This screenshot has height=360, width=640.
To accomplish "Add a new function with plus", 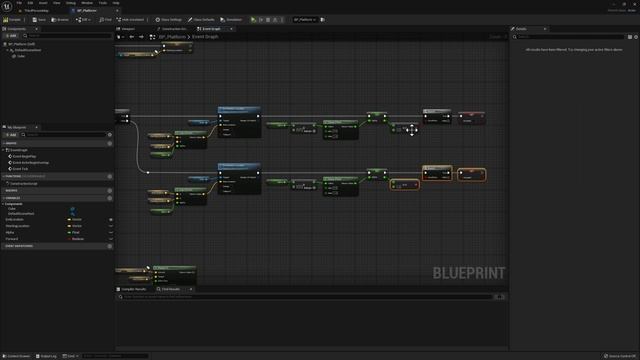I will tap(110, 176).
